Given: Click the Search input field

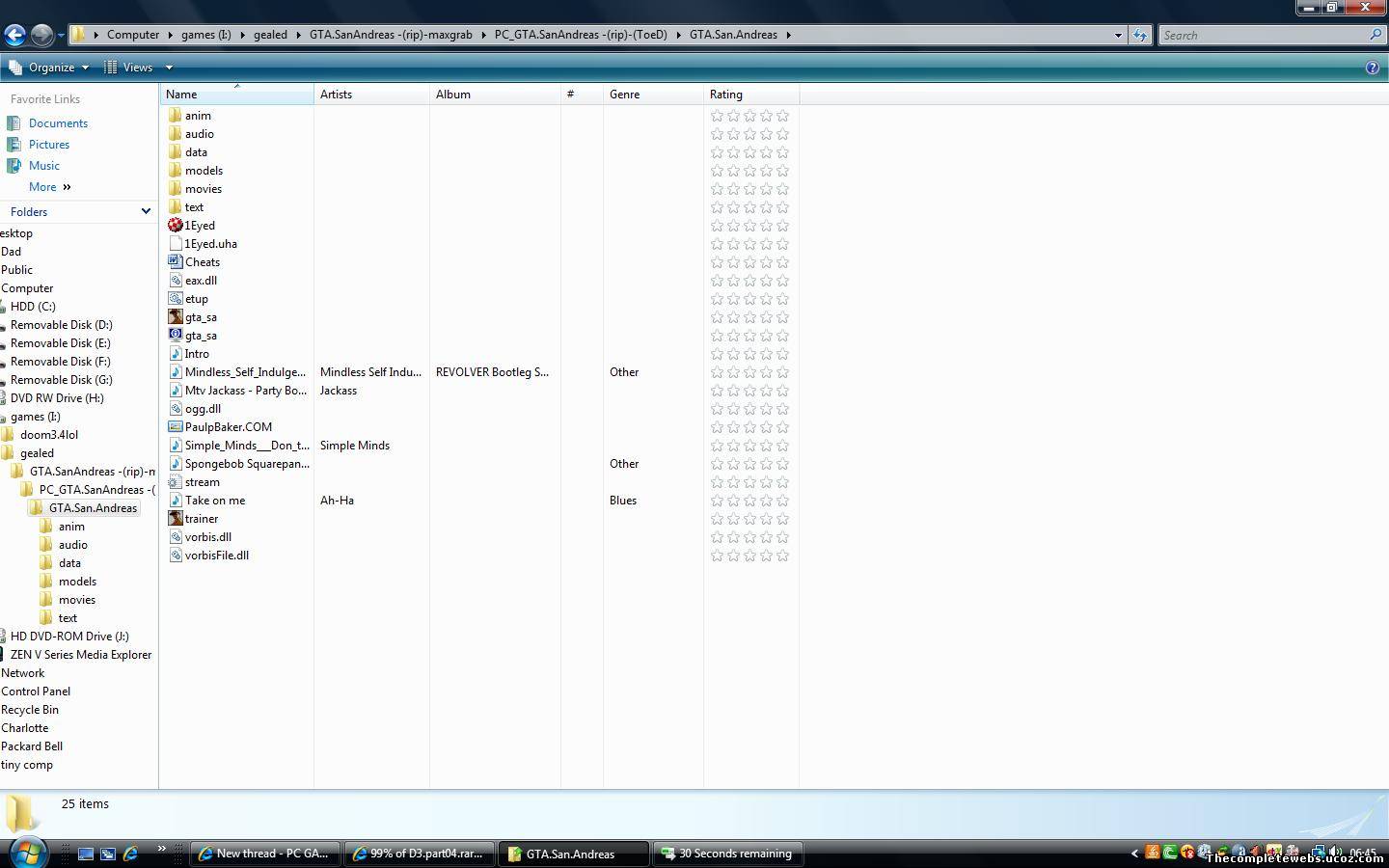Looking at the screenshot, I should point(1263,35).
